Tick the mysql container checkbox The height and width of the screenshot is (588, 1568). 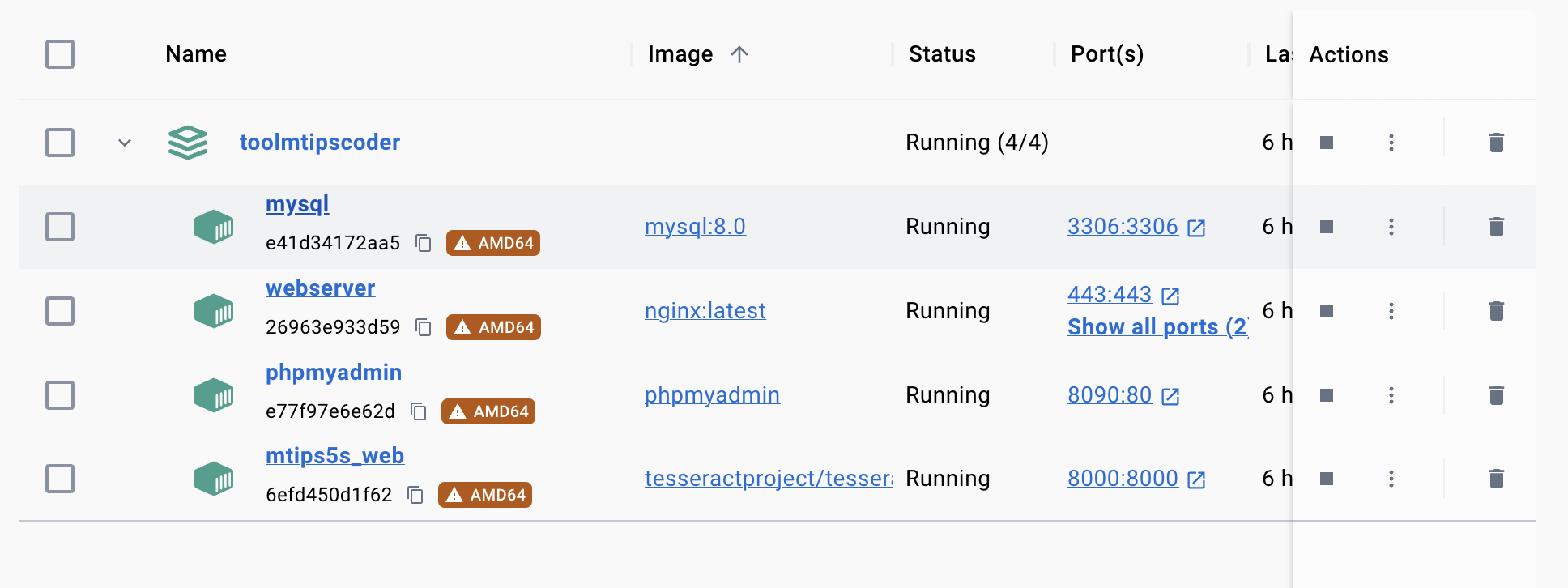[x=60, y=227]
